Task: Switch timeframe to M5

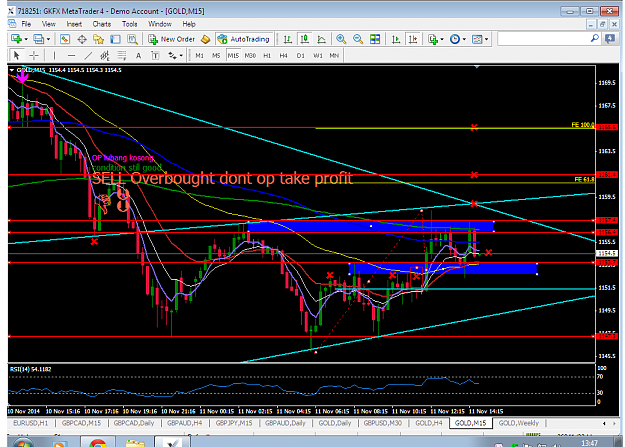Action: (x=216, y=55)
